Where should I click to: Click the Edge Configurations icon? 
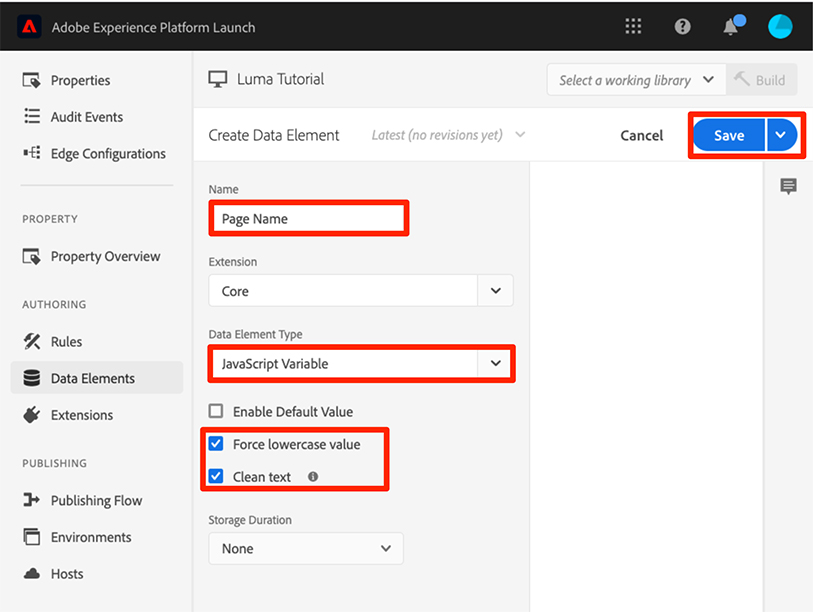point(32,153)
